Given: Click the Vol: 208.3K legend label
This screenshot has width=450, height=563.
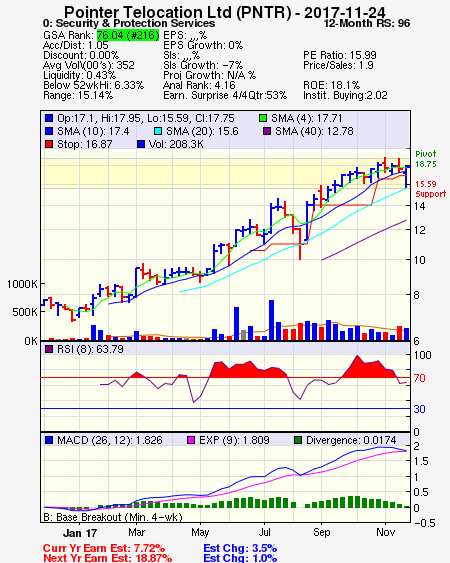Looking at the screenshot, I should [176, 144].
